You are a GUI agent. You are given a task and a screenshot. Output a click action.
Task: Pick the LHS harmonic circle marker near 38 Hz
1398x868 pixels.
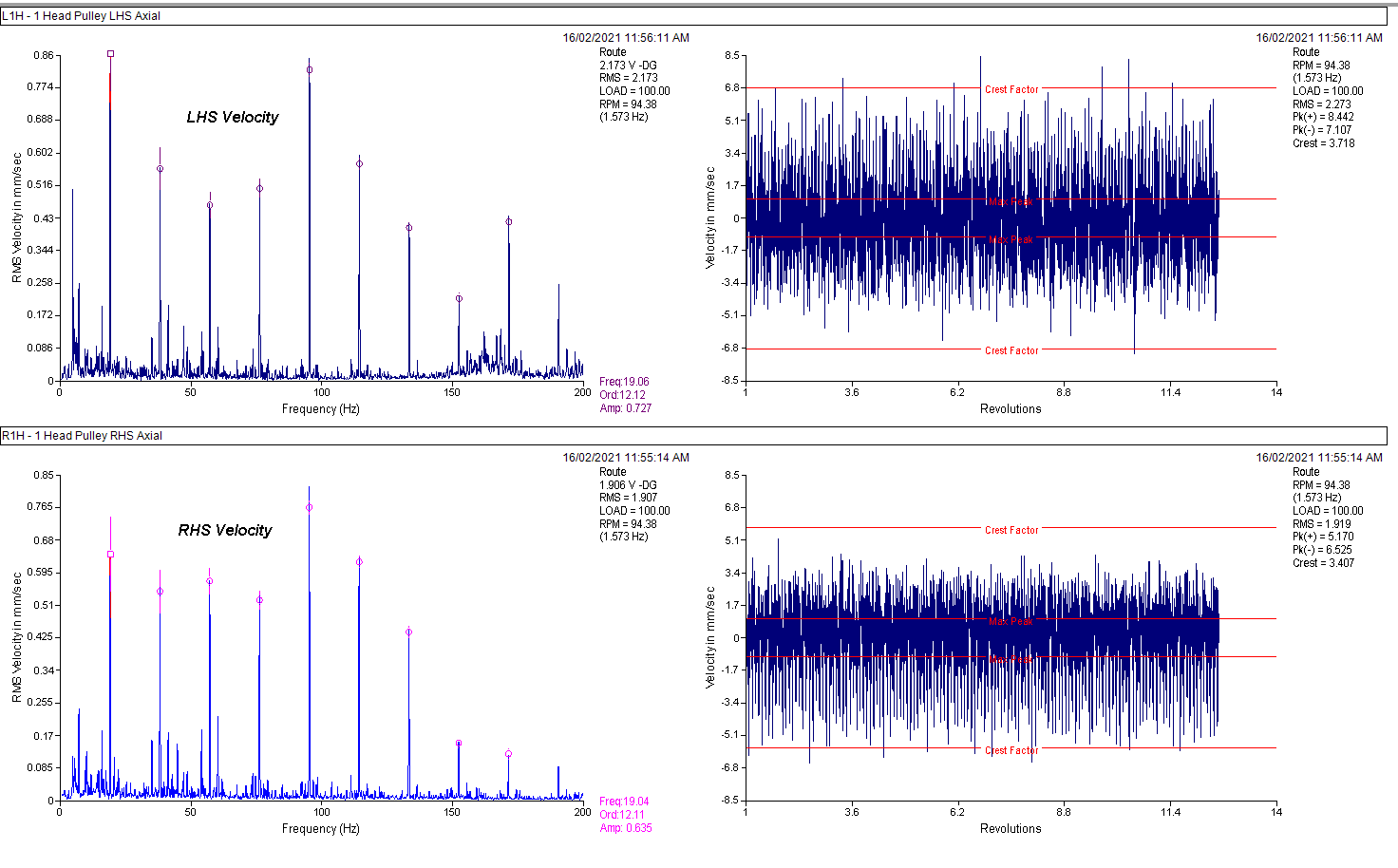(160, 169)
